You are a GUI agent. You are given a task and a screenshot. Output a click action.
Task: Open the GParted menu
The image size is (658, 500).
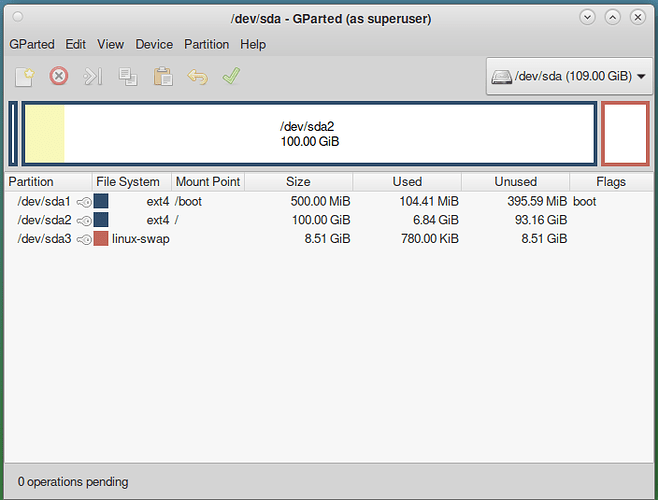[32, 45]
